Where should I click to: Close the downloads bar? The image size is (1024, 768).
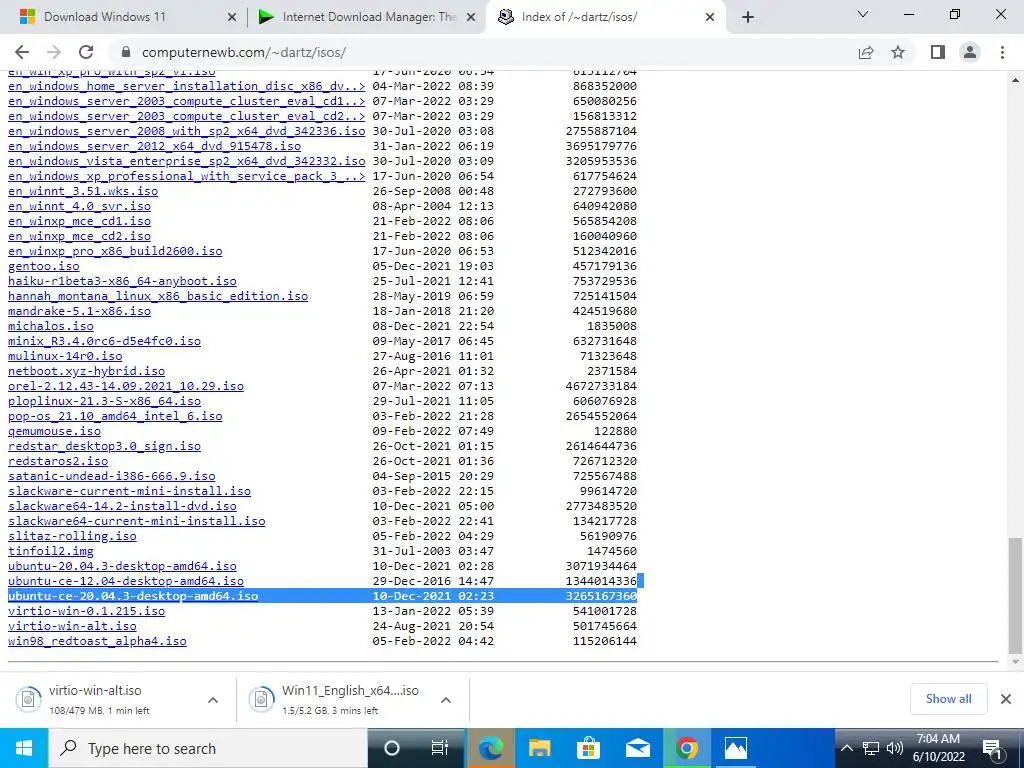[1006, 699]
